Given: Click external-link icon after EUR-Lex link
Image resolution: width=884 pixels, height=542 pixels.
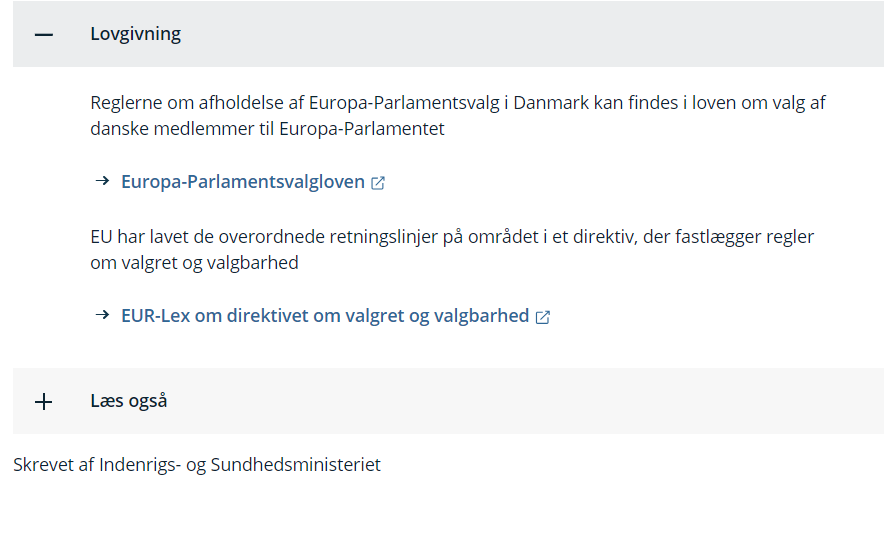Looking at the screenshot, I should pyautogui.click(x=543, y=317).
